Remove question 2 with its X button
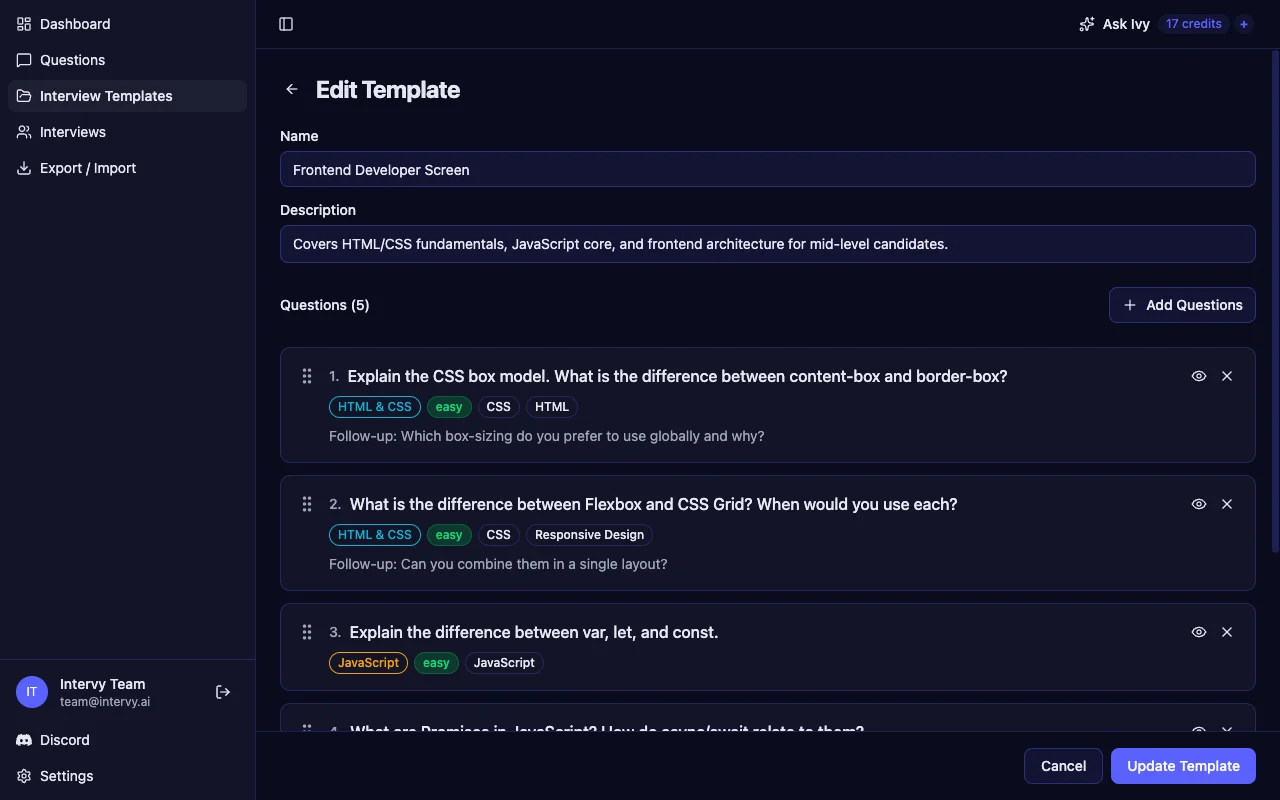The image size is (1280, 800). (x=1227, y=504)
